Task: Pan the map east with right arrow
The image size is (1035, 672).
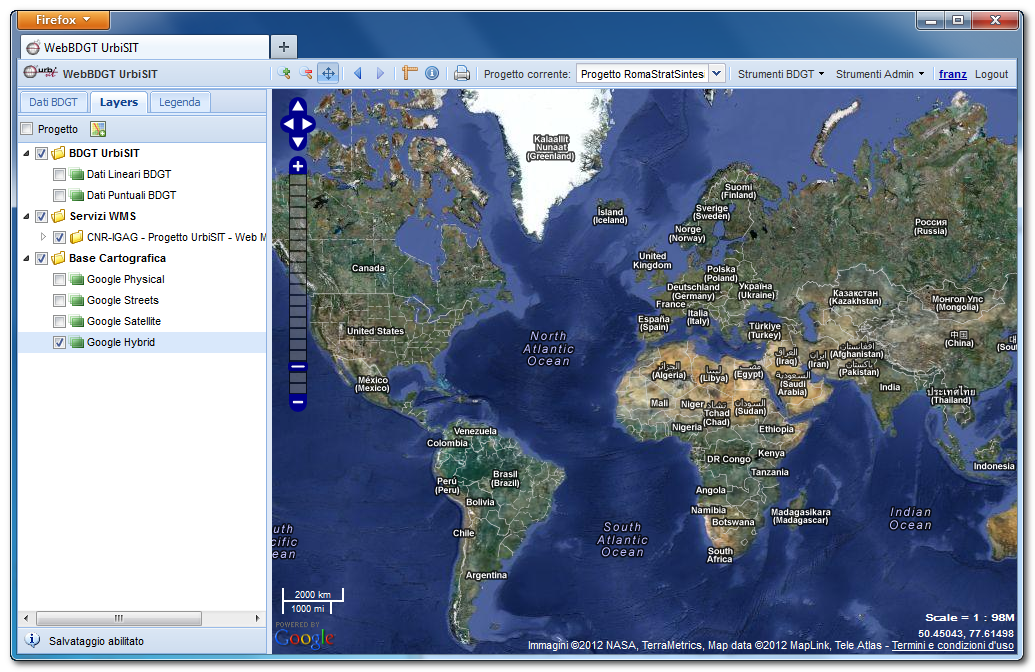Action: point(308,124)
